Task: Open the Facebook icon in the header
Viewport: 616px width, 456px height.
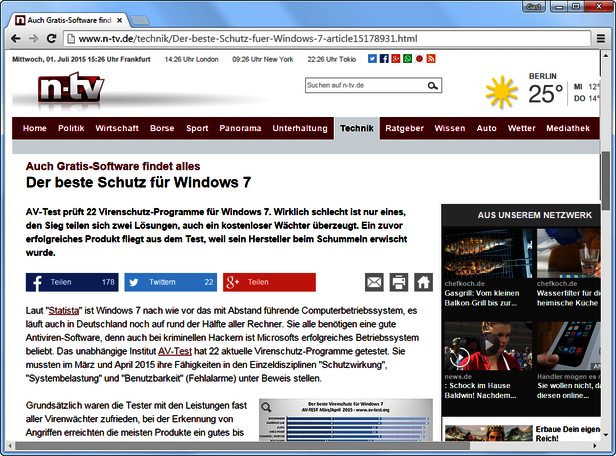Action: 384,59
